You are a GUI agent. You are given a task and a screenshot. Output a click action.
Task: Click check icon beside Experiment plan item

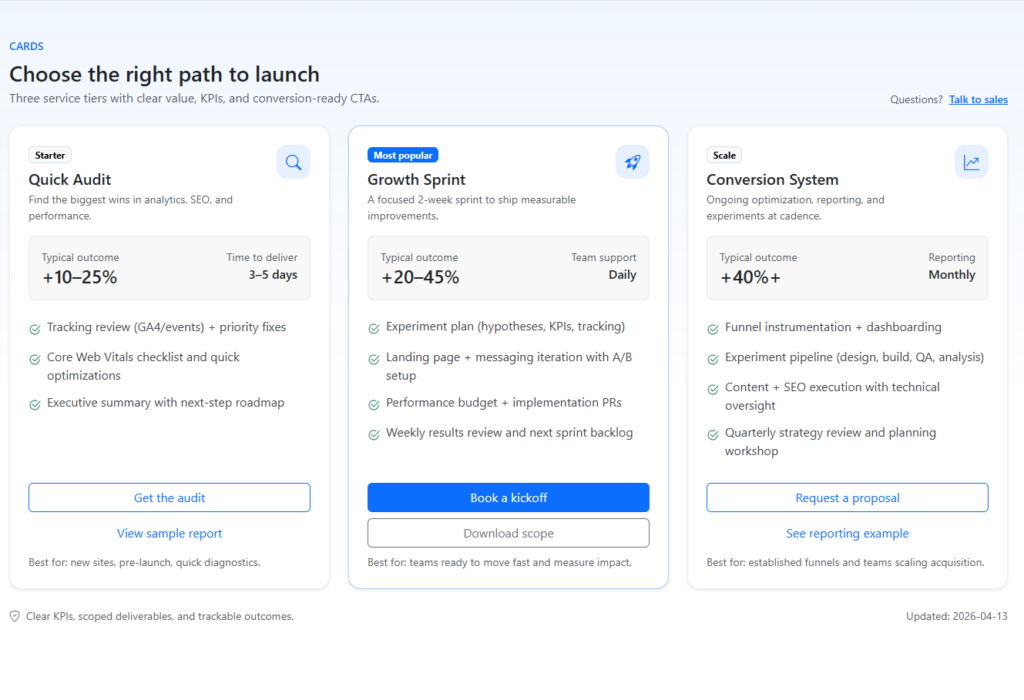[374, 328]
